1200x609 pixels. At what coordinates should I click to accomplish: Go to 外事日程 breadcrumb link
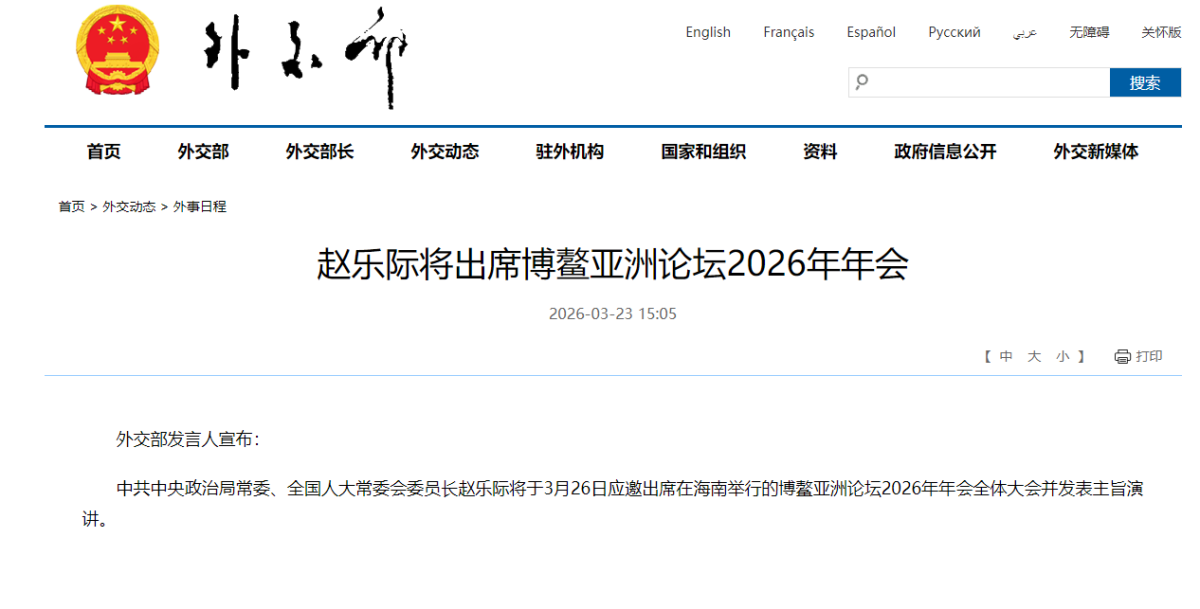200,207
